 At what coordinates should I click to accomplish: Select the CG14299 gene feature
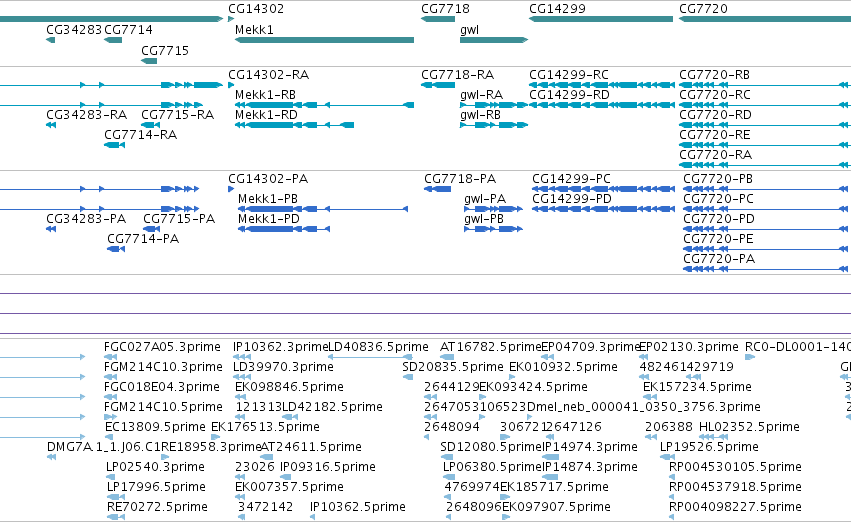[601, 19]
